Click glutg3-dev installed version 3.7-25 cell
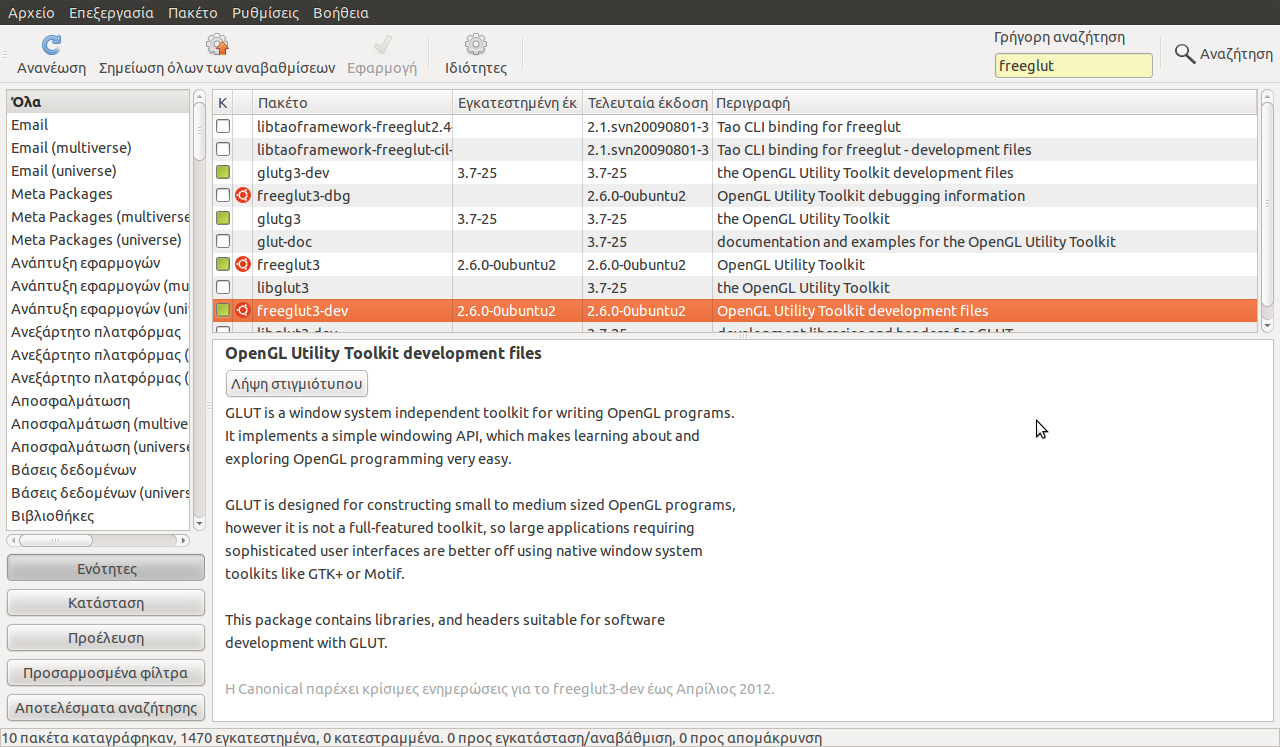Image resolution: width=1280 pixels, height=747 pixels. (x=476, y=173)
